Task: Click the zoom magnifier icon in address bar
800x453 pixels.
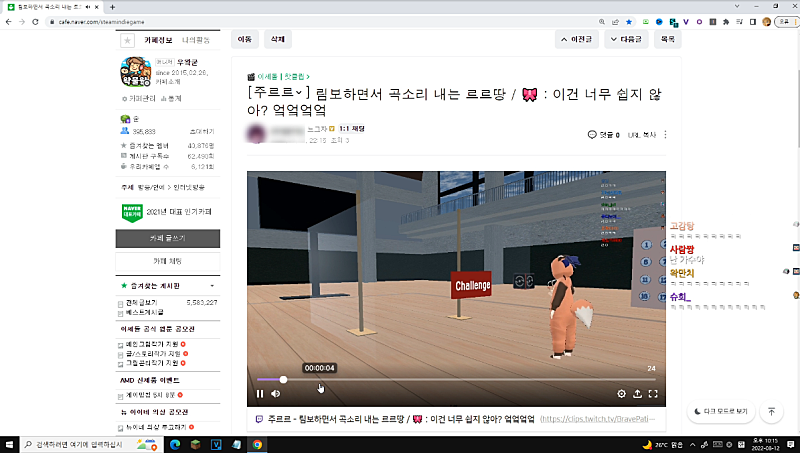Action: click(602, 22)
